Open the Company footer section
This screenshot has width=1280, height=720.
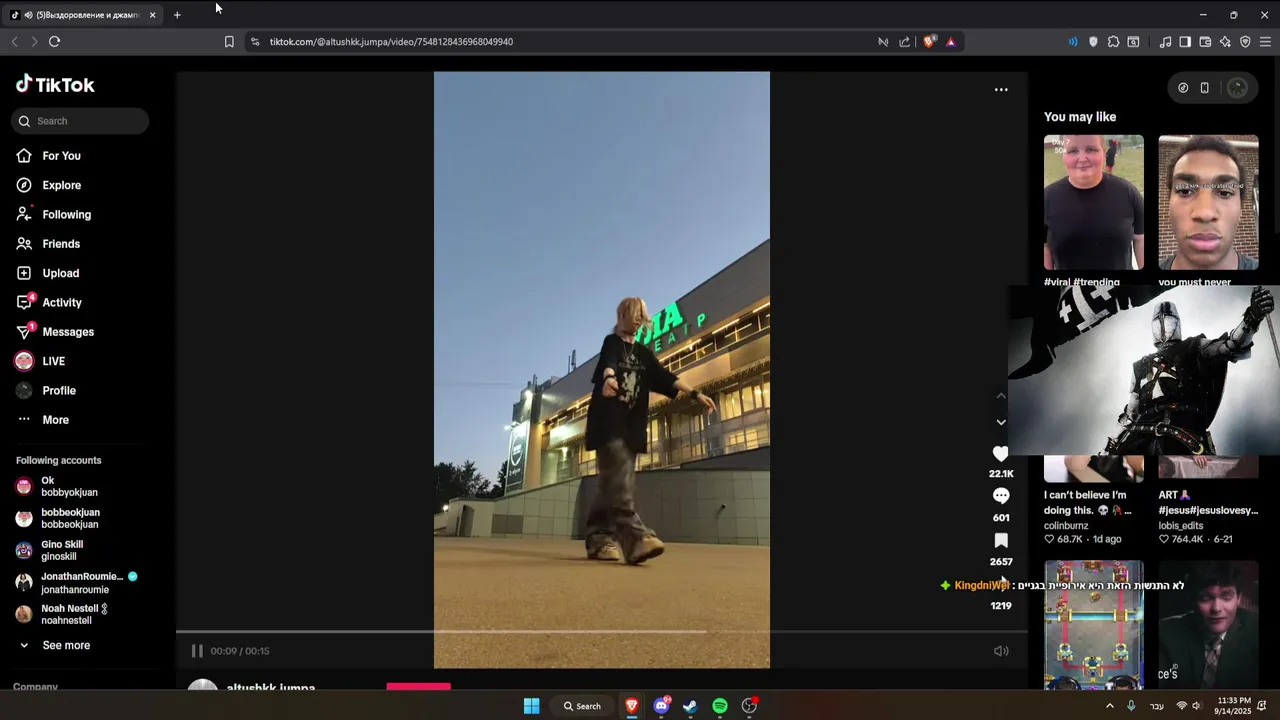click(35, 687)
